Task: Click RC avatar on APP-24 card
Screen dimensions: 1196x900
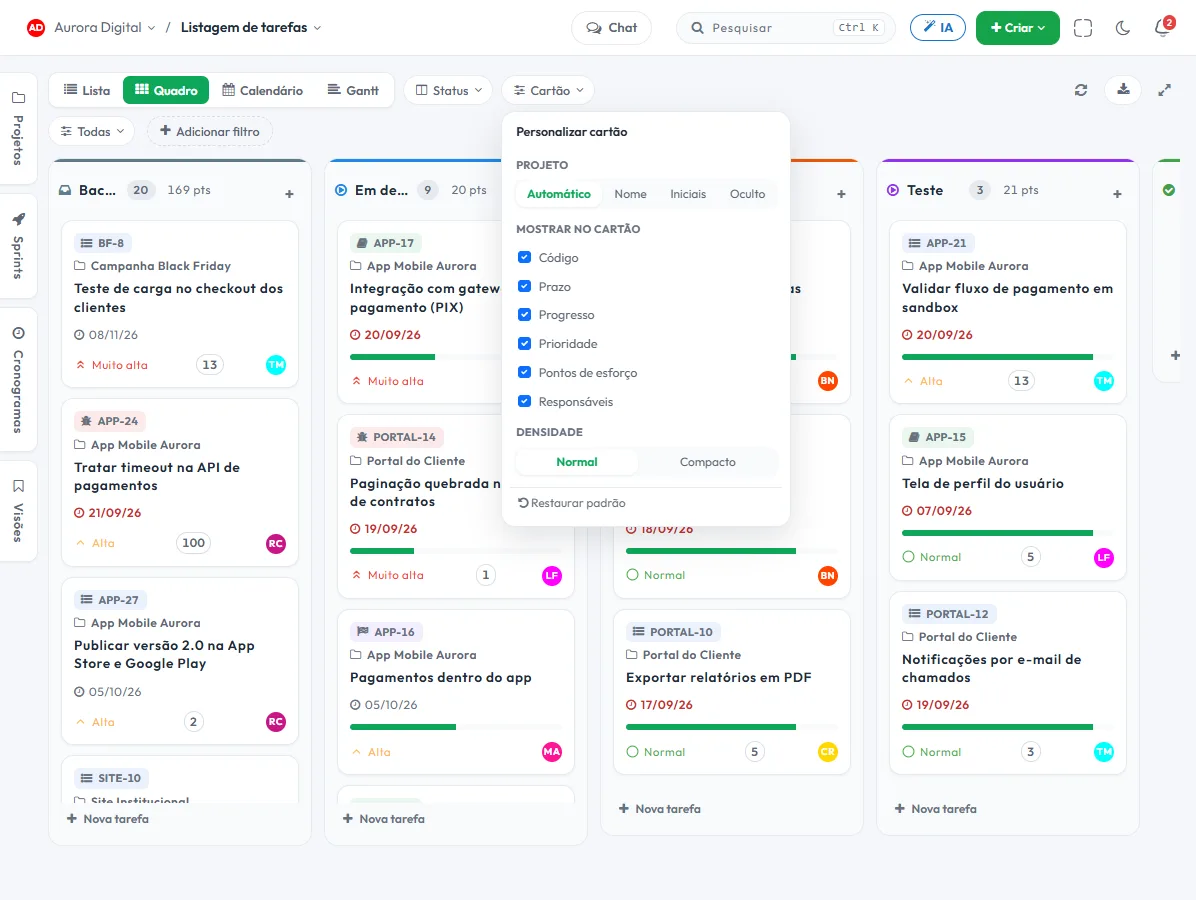Action: (275, 543)
